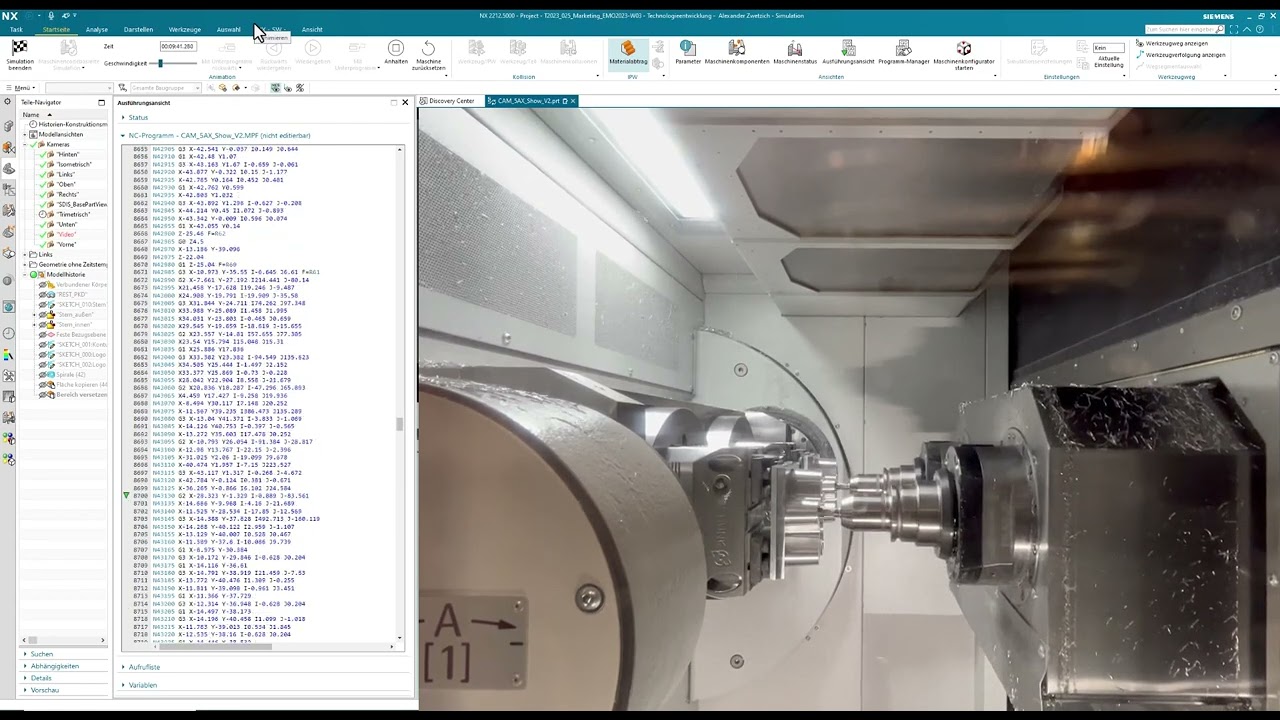Click Maschine zurücksetzen icon
This screenshot has height=720, width=1280.
(428, 48)
